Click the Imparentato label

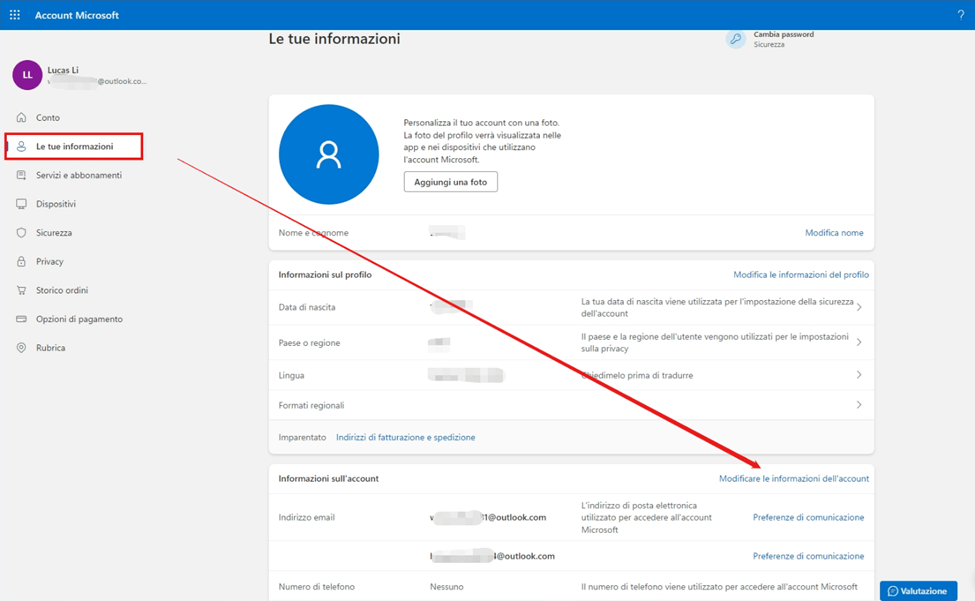(302, 437)
